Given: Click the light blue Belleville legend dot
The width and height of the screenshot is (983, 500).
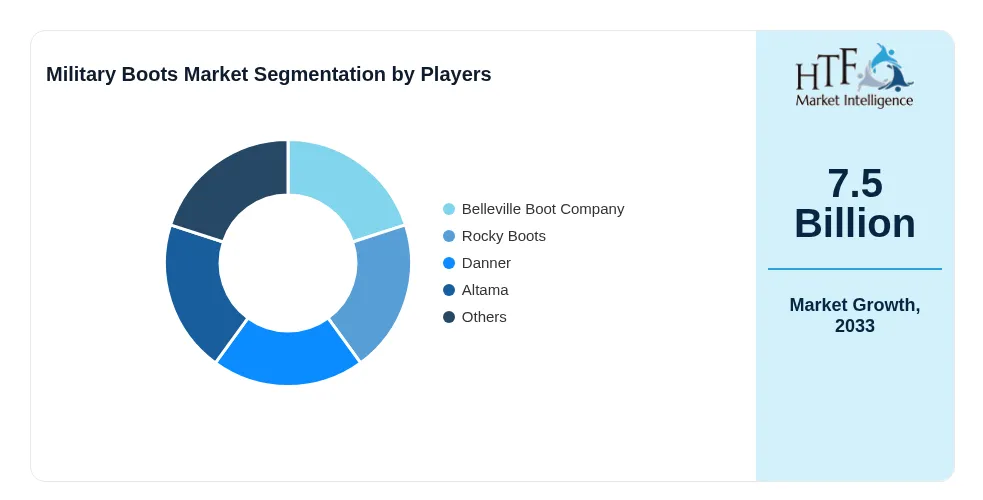Looking at the screenshot, I should click(x=449, y=209).
